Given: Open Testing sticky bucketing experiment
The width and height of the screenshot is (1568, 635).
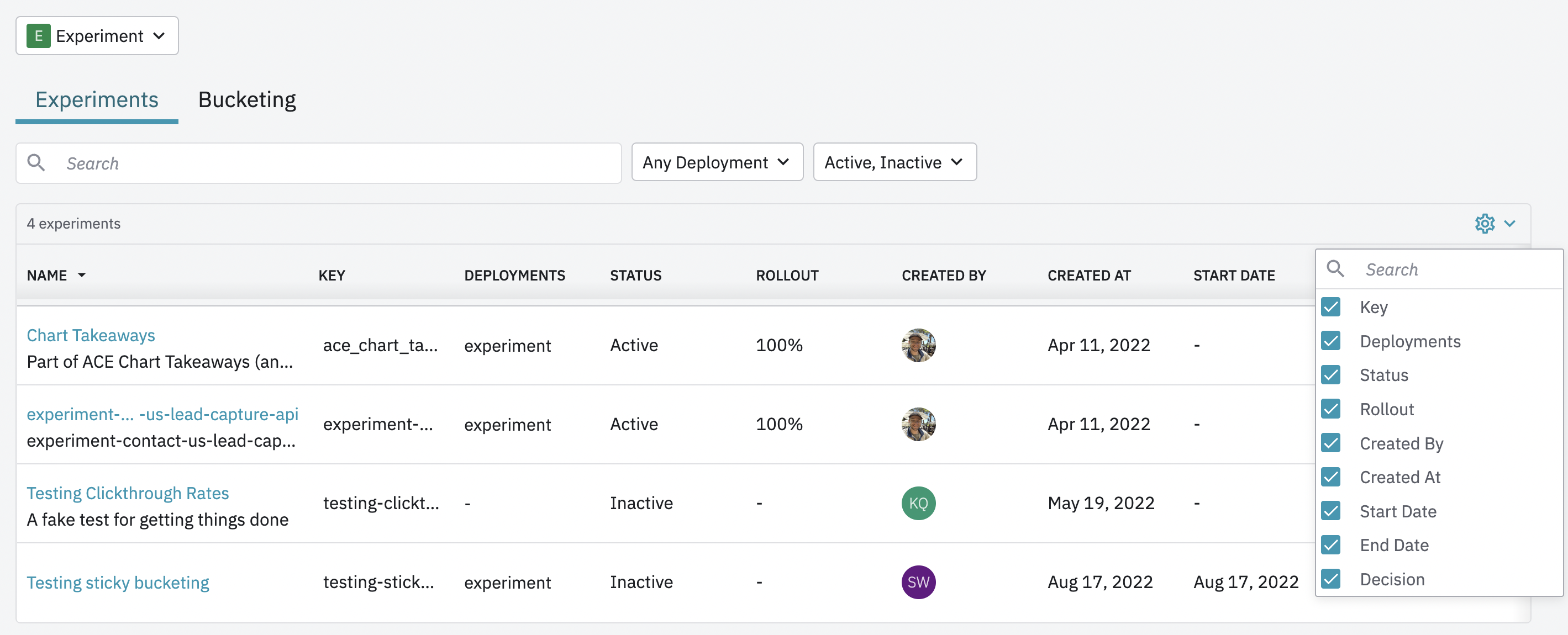Looking at the screenshot, I should coord(118,582).
